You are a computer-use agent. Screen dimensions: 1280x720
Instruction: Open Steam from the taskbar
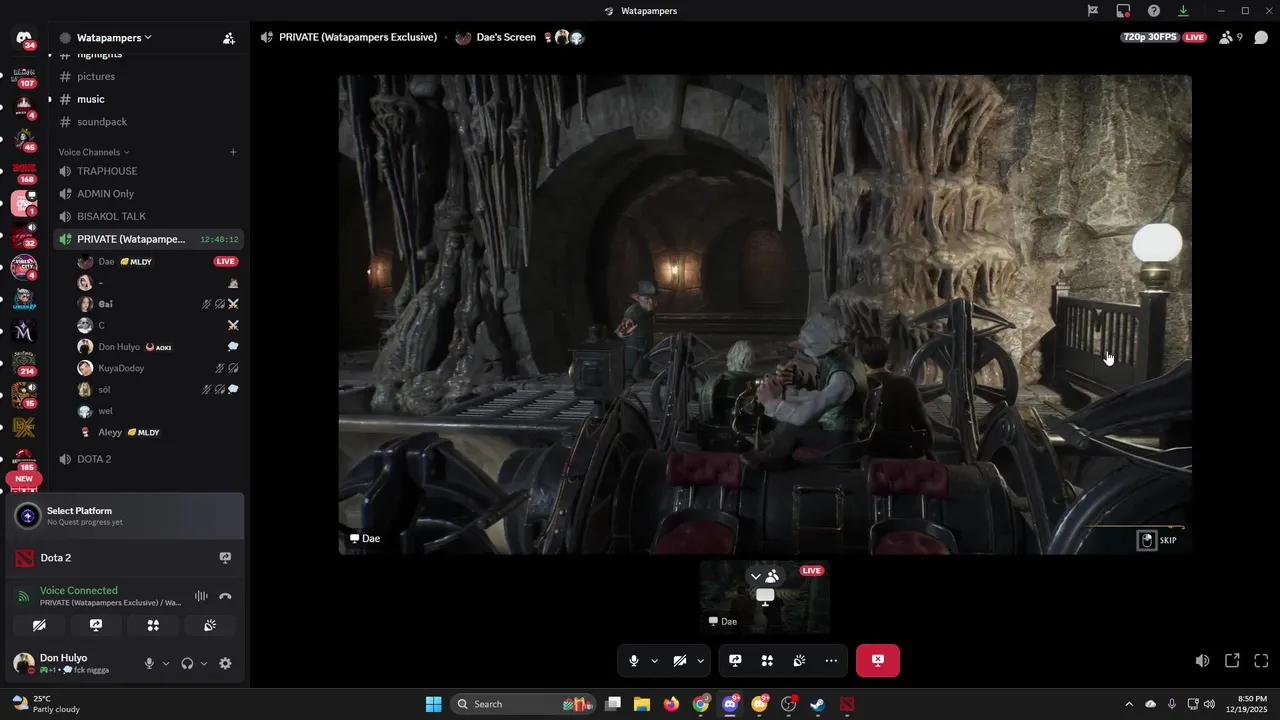[817, 704]
